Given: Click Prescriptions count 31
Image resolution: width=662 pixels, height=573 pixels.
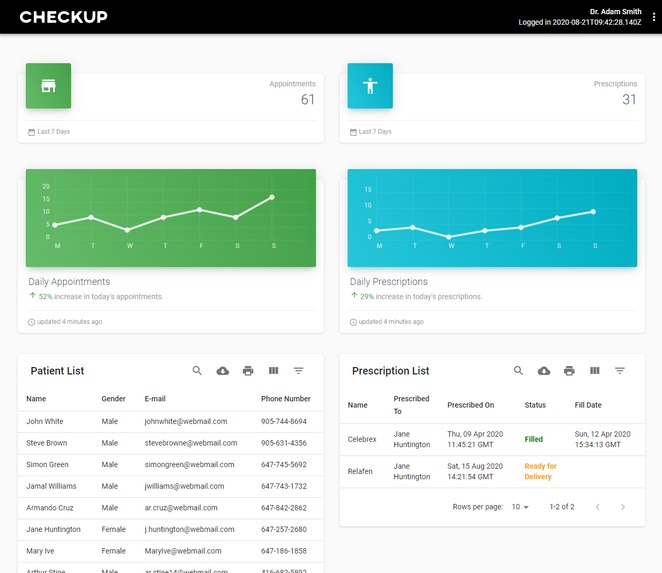Looking at the screenshot, I should (x=629, y=99).
